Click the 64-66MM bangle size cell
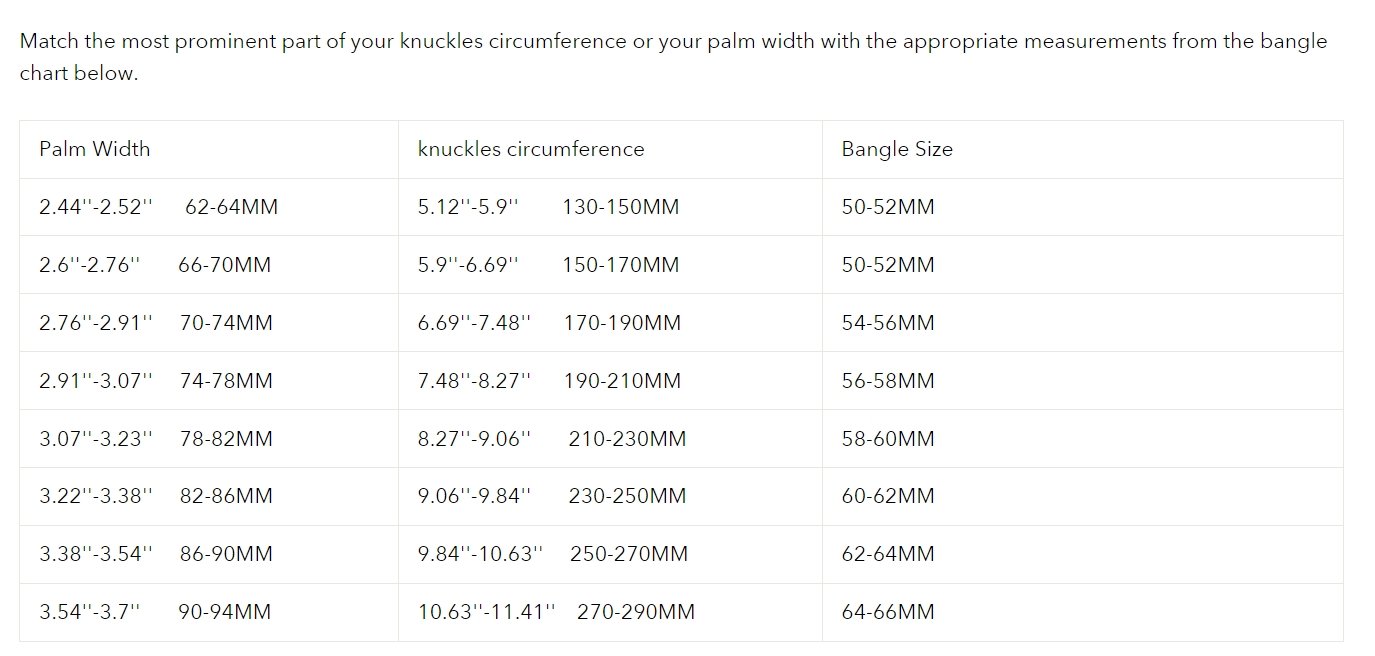The width and height of the screenshot is (1375, 656). coord(888,612)
